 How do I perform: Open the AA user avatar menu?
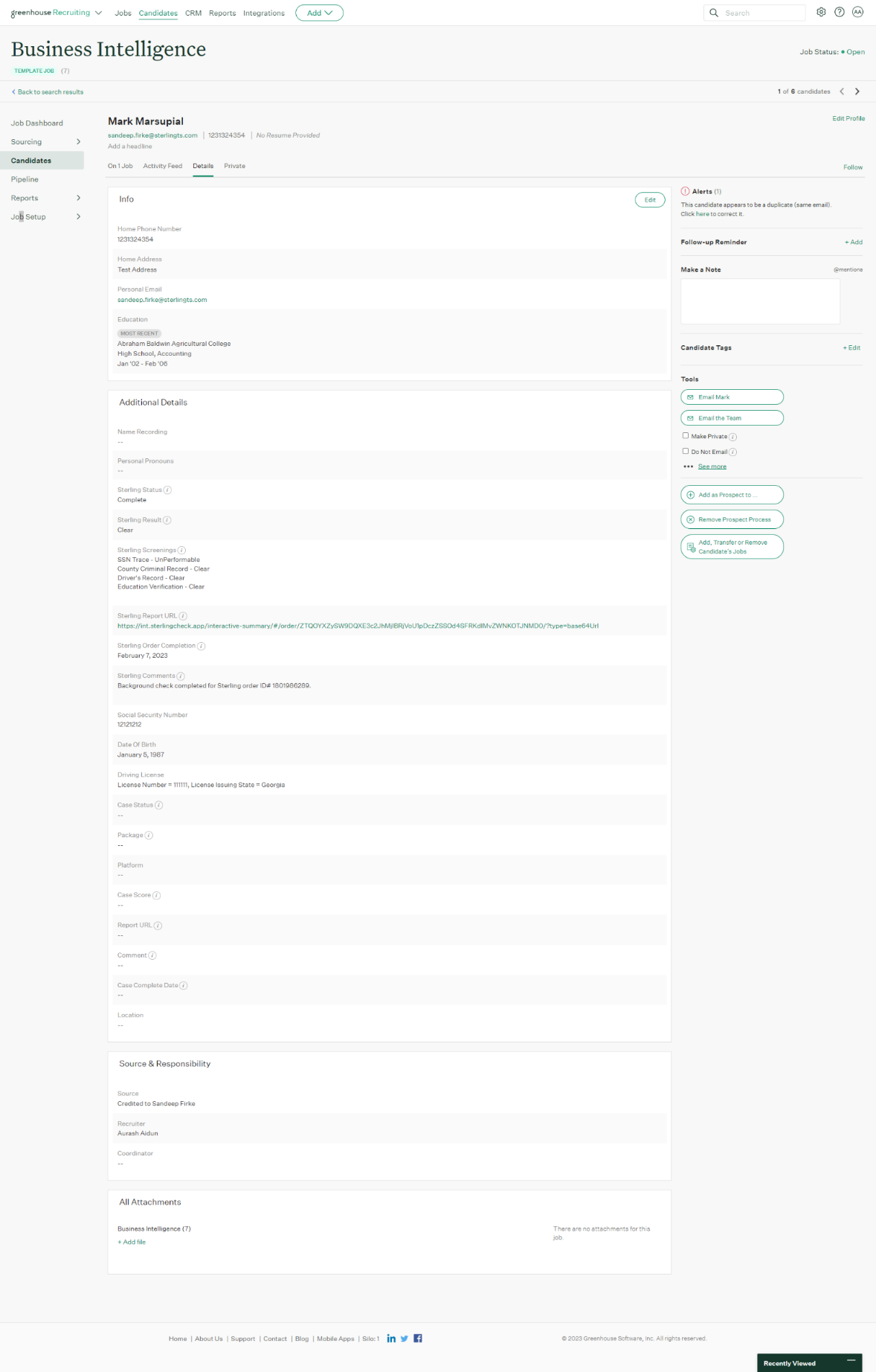coord(858,12)
